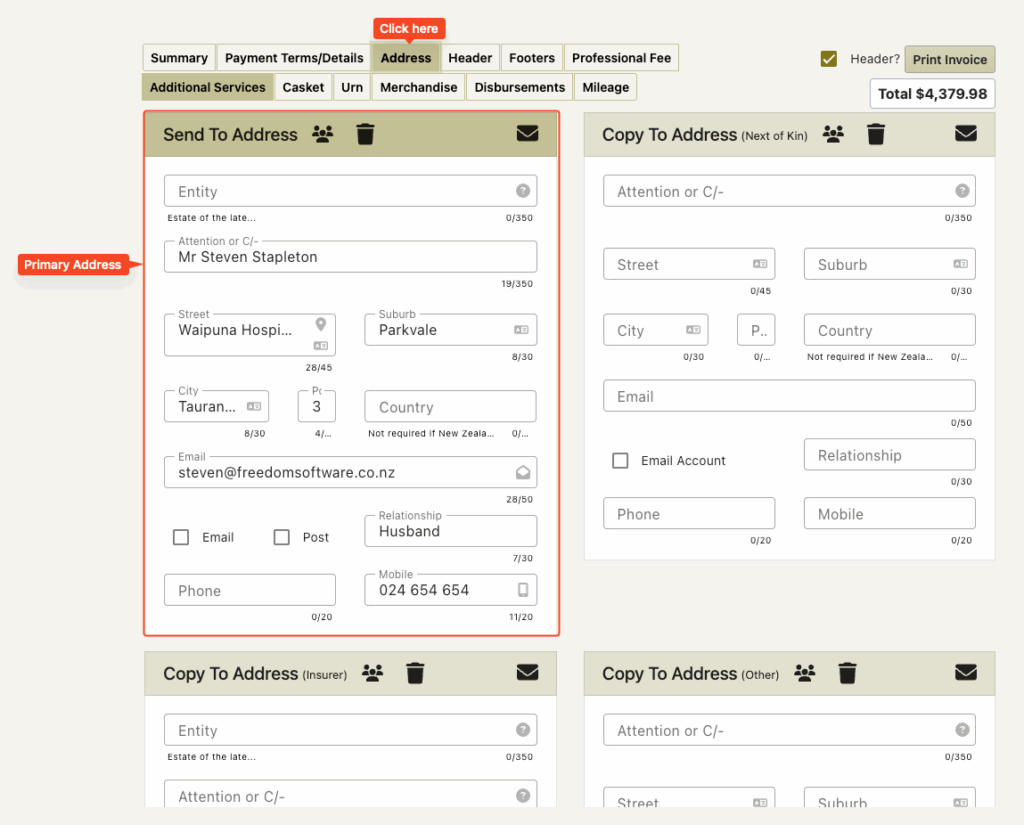This screenshot has height=825, width=1024.
Task: Click the contacts group icon in Send To Address
Action: coord(323,134)
